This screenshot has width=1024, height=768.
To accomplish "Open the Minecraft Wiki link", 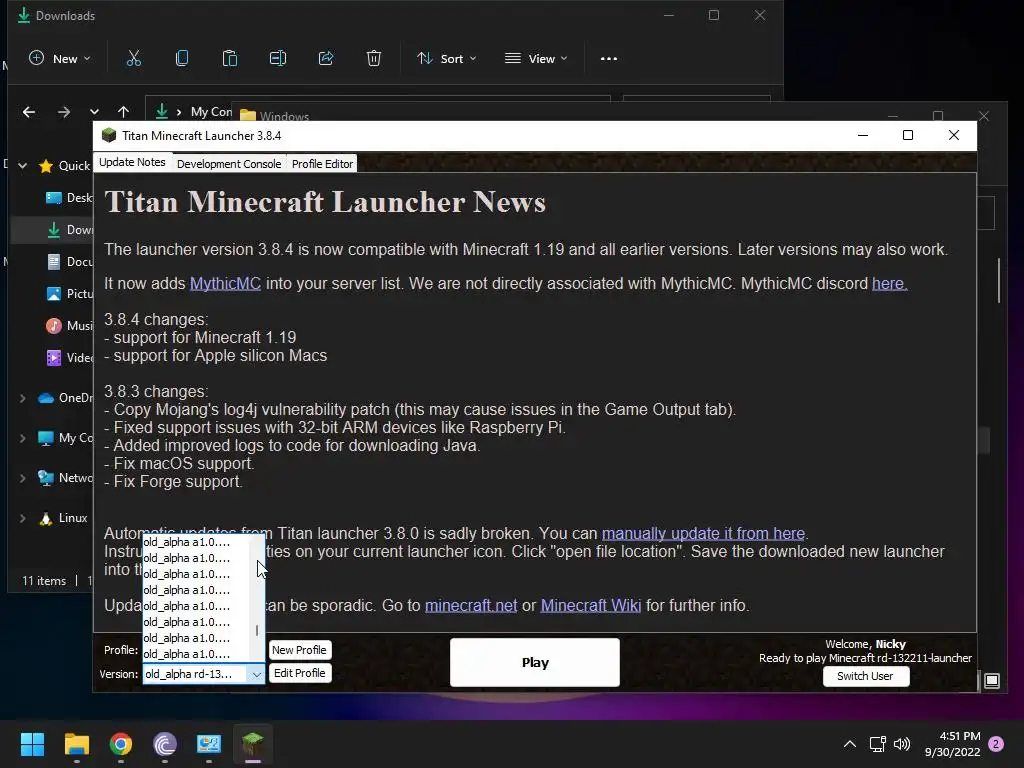I will point(590,605).
